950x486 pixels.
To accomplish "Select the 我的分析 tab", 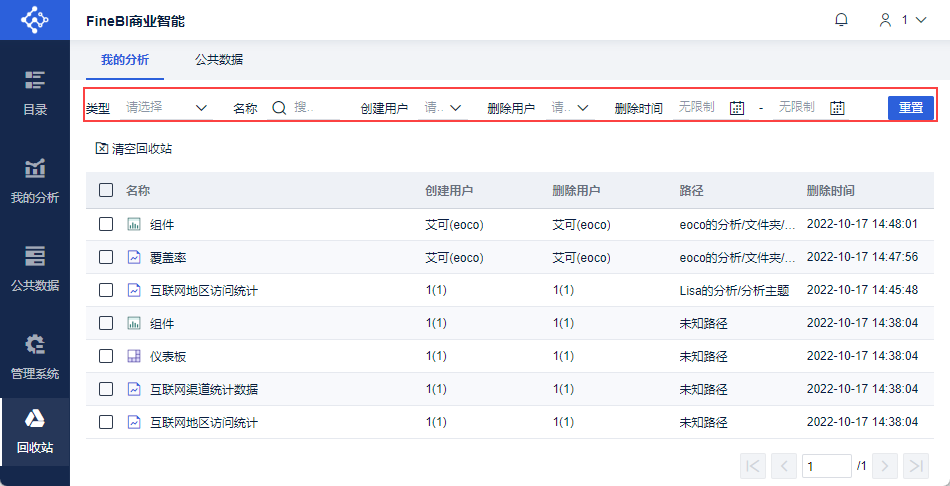I will (125, 59).
